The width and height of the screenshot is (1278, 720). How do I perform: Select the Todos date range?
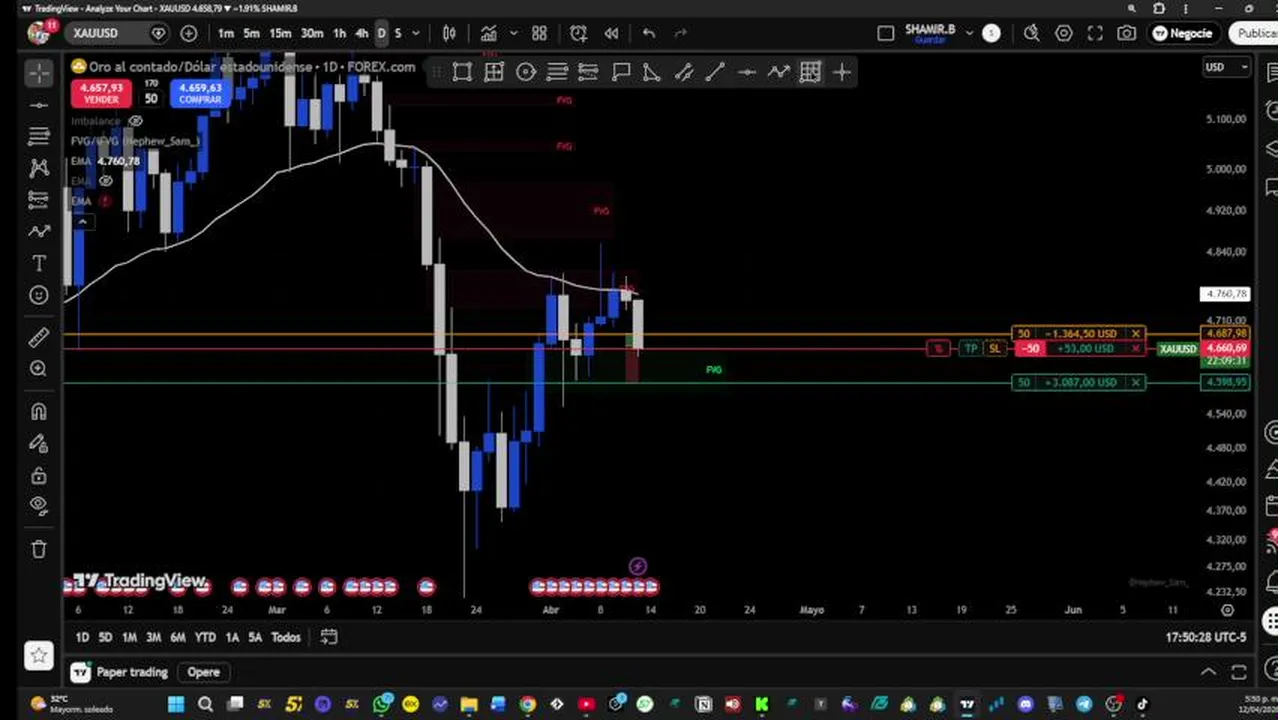pos(286,637)
